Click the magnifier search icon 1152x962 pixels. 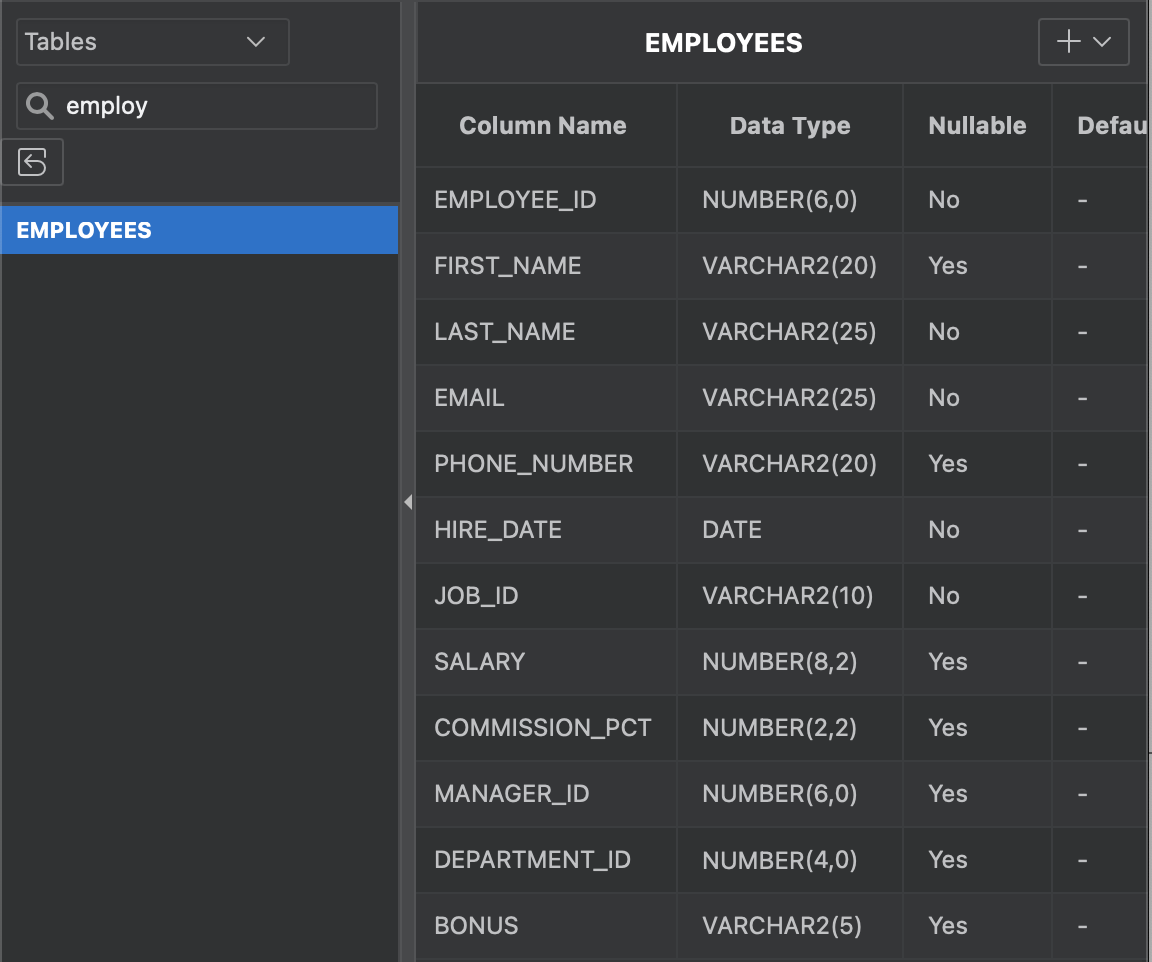pos(40,106)
